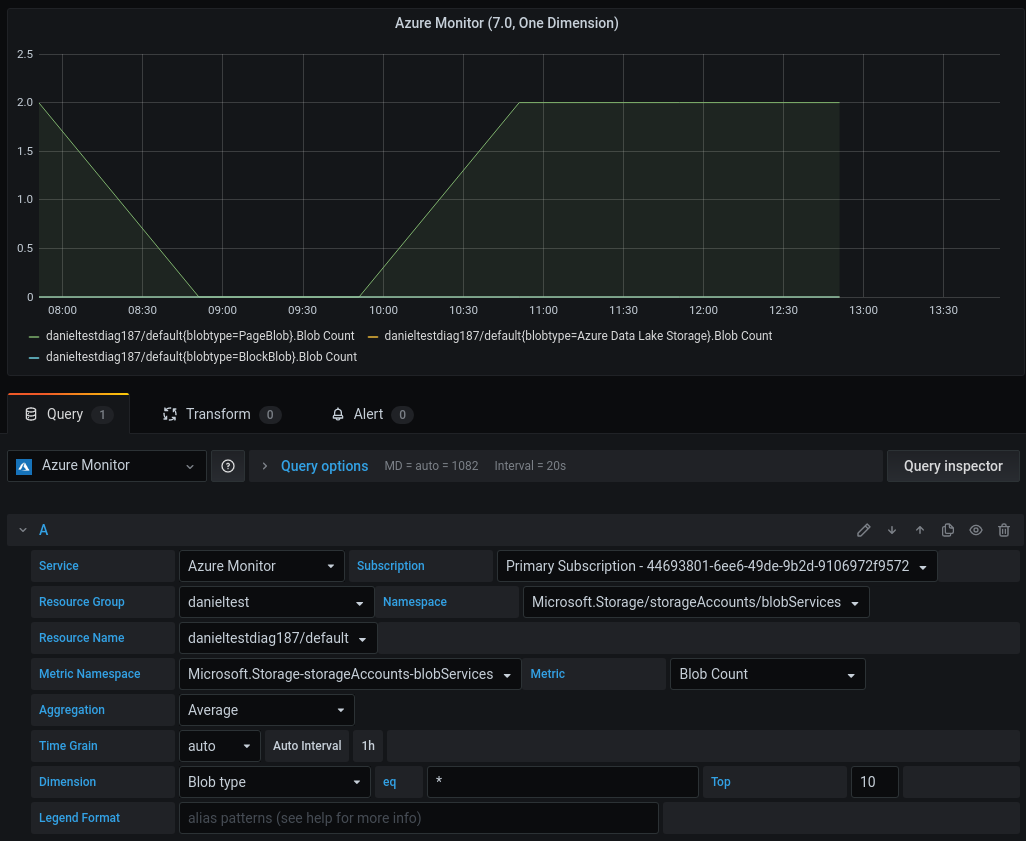Toggle PageBlob series in legend

(200, 336)
